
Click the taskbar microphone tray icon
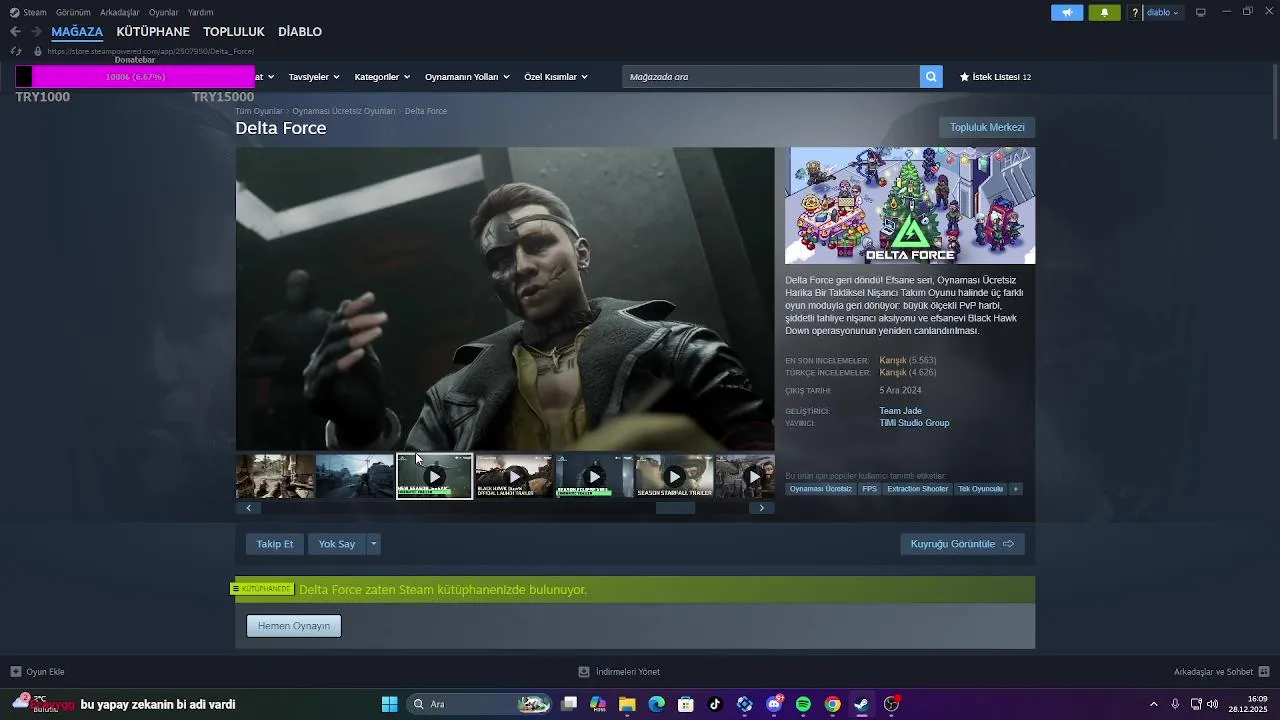click(x=1175, y=704)
